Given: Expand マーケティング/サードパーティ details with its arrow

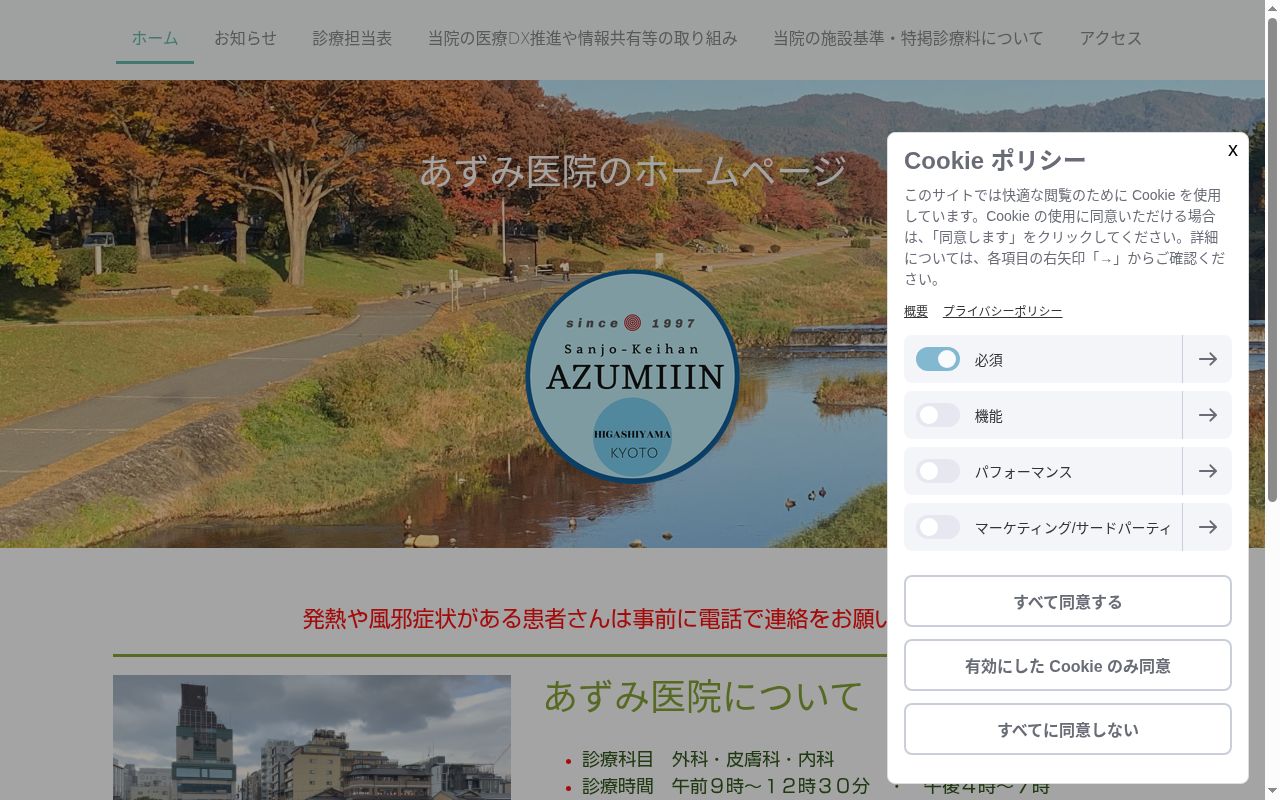Looking at the screenshot, I should point(1207,527).
